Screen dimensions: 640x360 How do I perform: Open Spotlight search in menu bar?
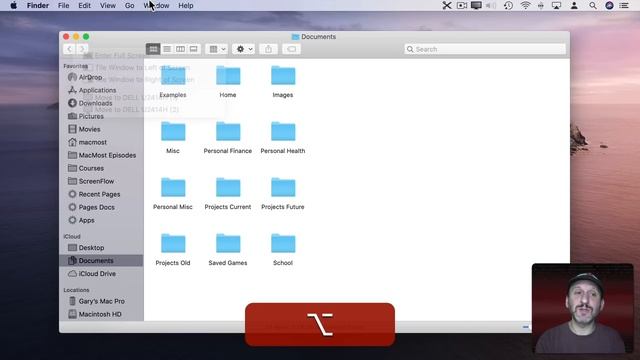pyautogui.click(x=593, y=6)
